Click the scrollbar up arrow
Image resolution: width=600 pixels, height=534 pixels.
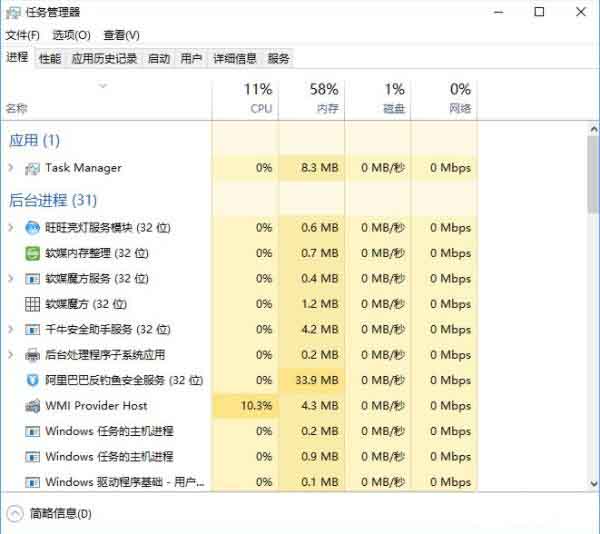[x=593, y=129]
